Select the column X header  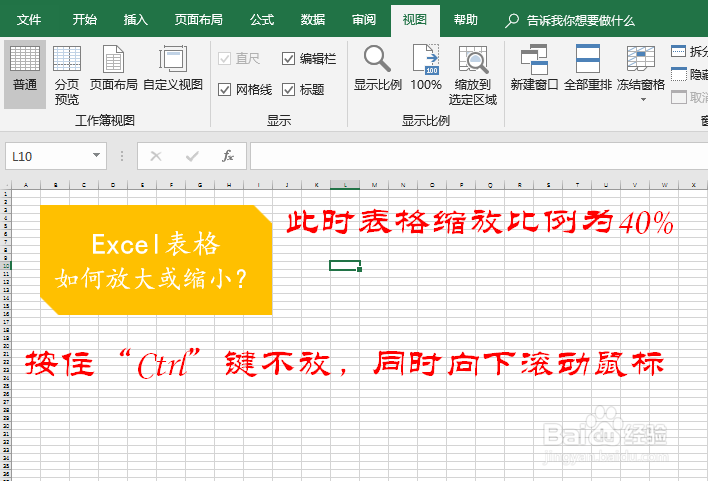[694, 185]
